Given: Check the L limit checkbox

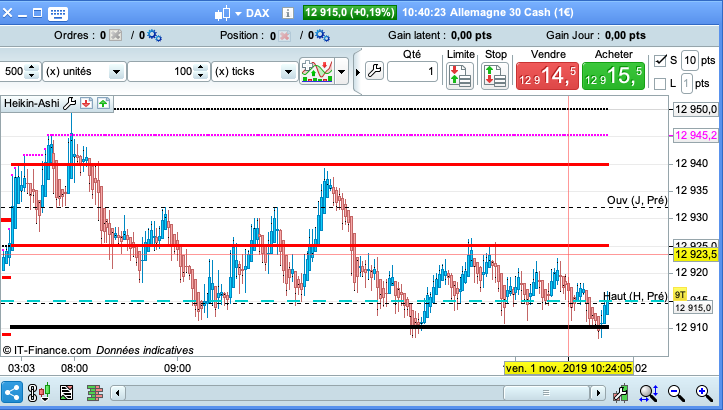Looking at the screenshot, I should coord(660,83).
